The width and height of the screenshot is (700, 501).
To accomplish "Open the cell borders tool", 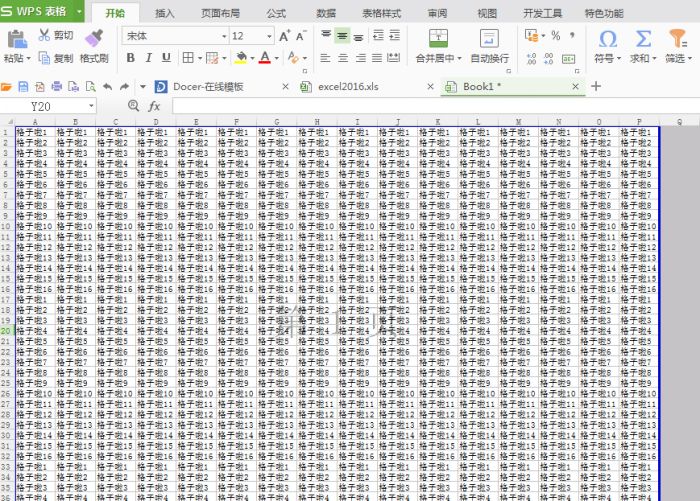I will (x=188, y=58).
